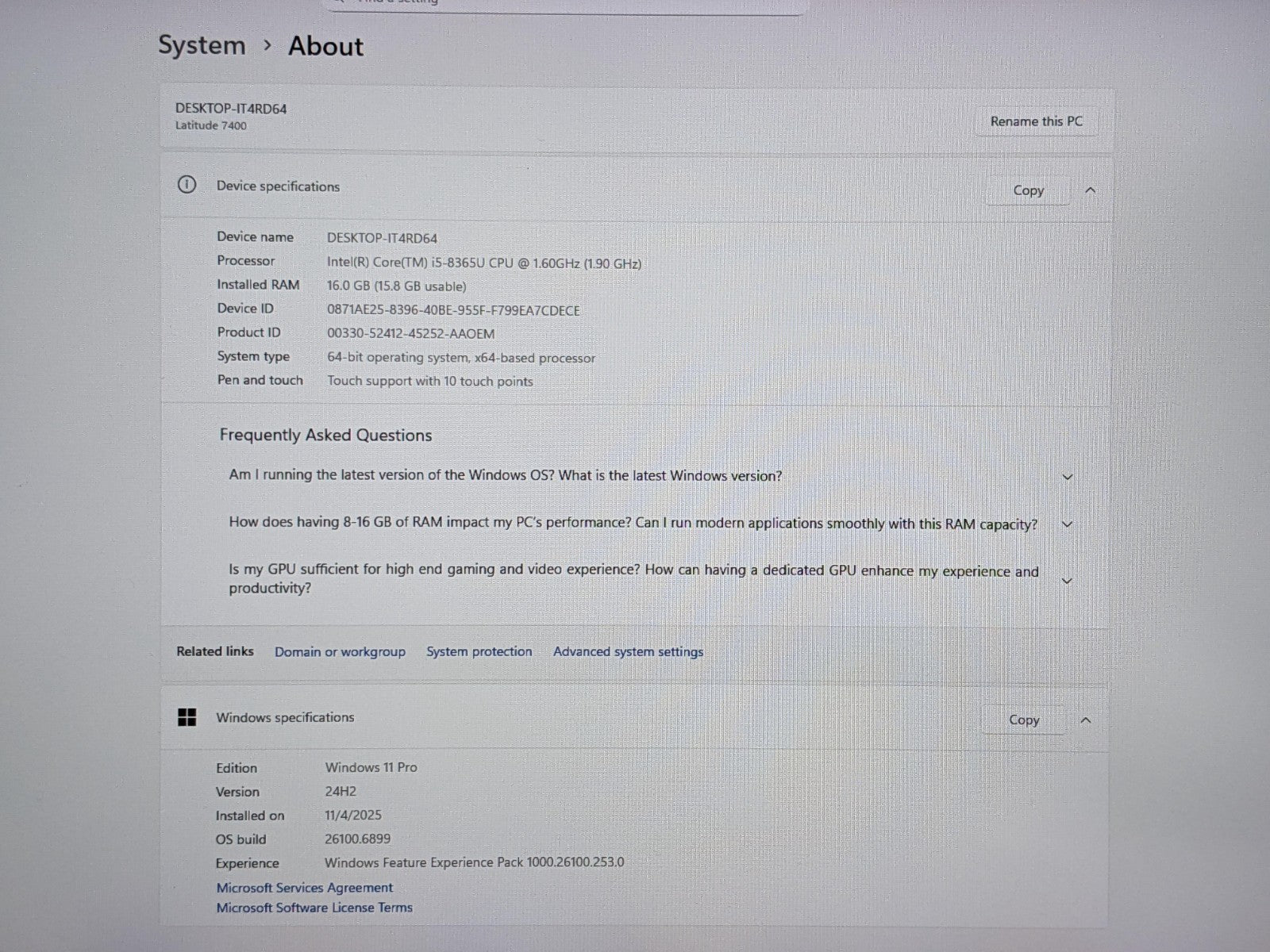The height and width of the screenshot is (952, 1270).
Task: Open the System protection link
Action: point(479,652)
